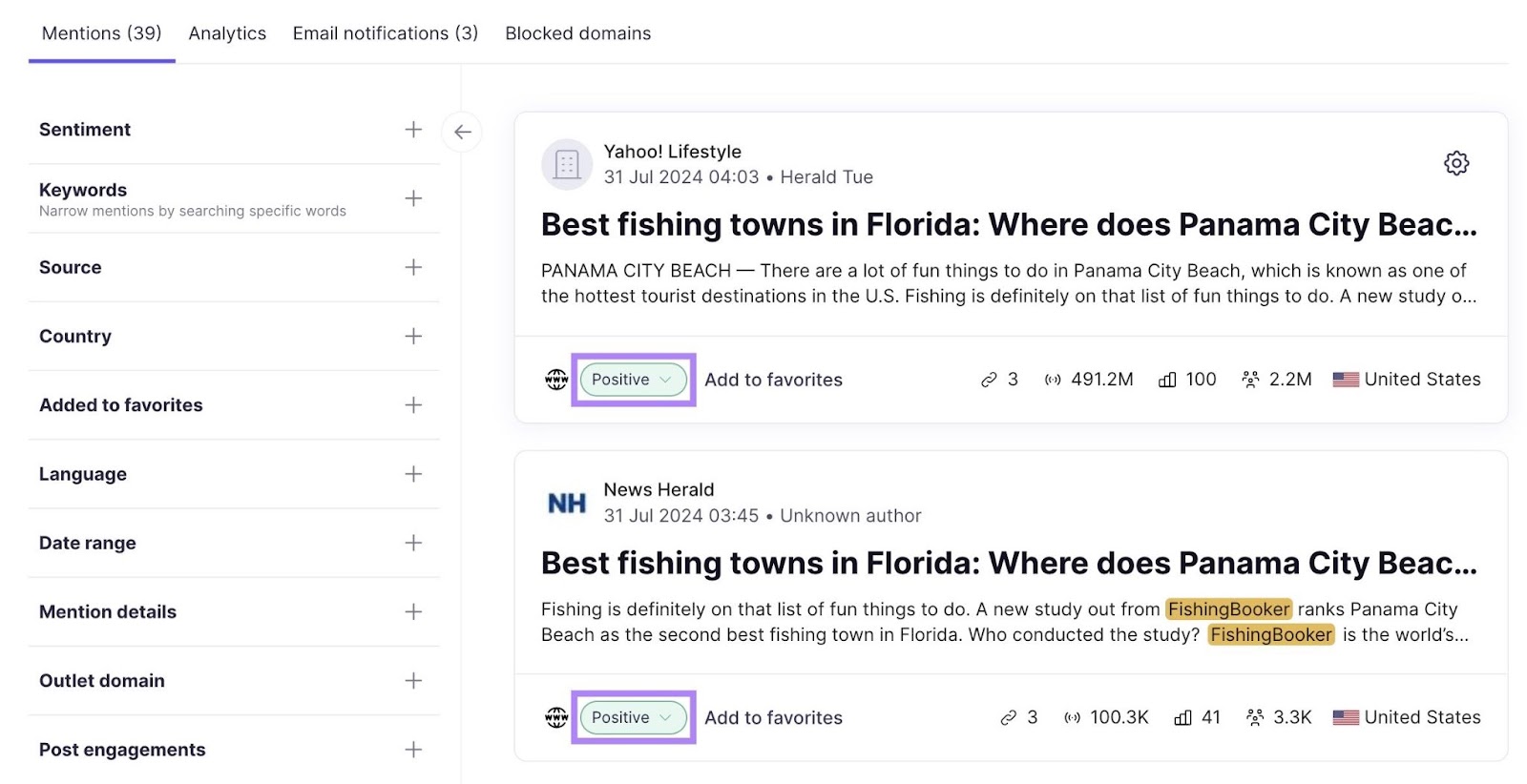Expand the Keywords filter

click(x=412, y=198)
